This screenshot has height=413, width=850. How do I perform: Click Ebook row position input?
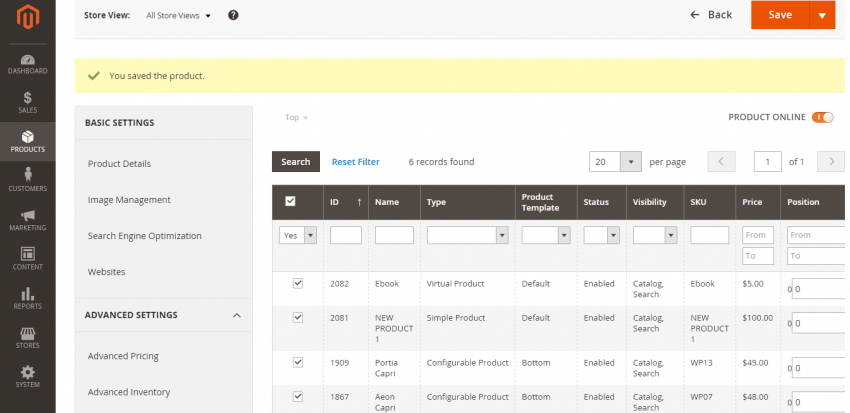point(819,289)
